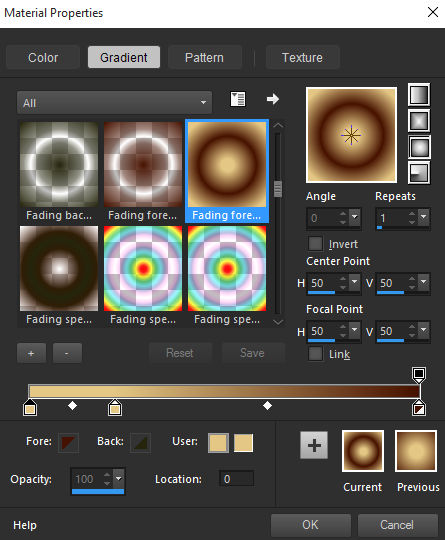This screenshot has height=540, width=445.
Task: Switch to the Pattern tab
Action: pos(204,58)
